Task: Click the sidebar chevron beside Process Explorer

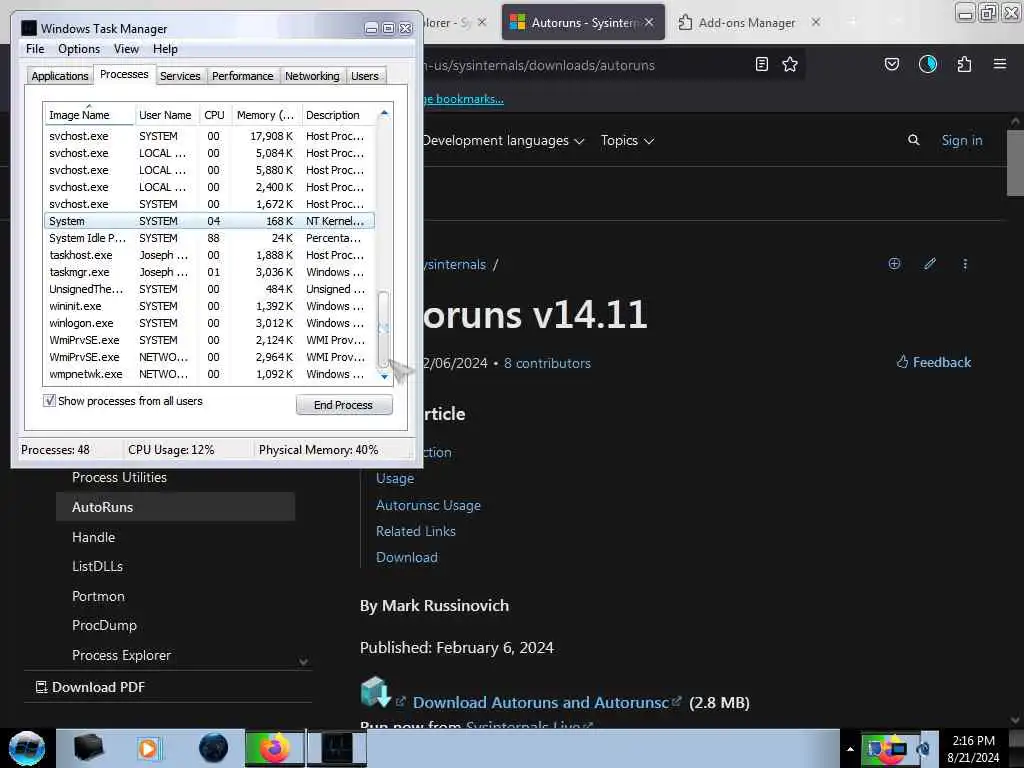Action: [x=304, y=662]
